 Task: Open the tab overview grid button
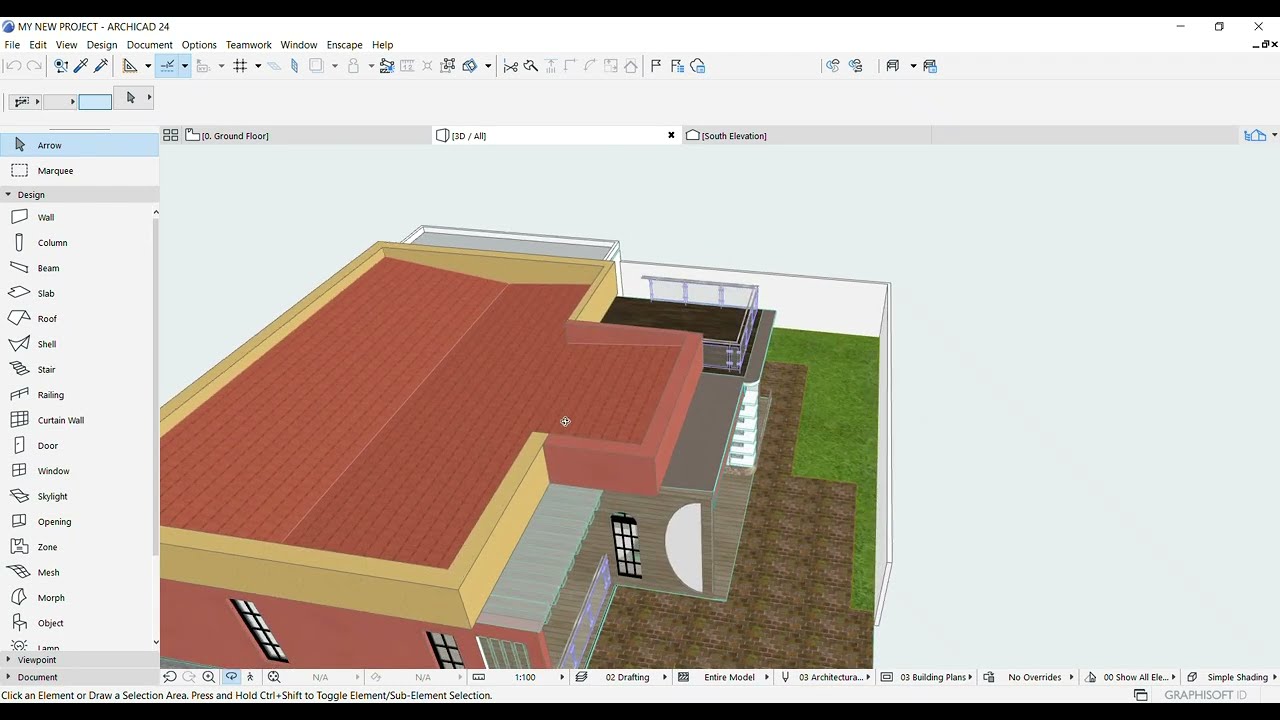point(171,135)
